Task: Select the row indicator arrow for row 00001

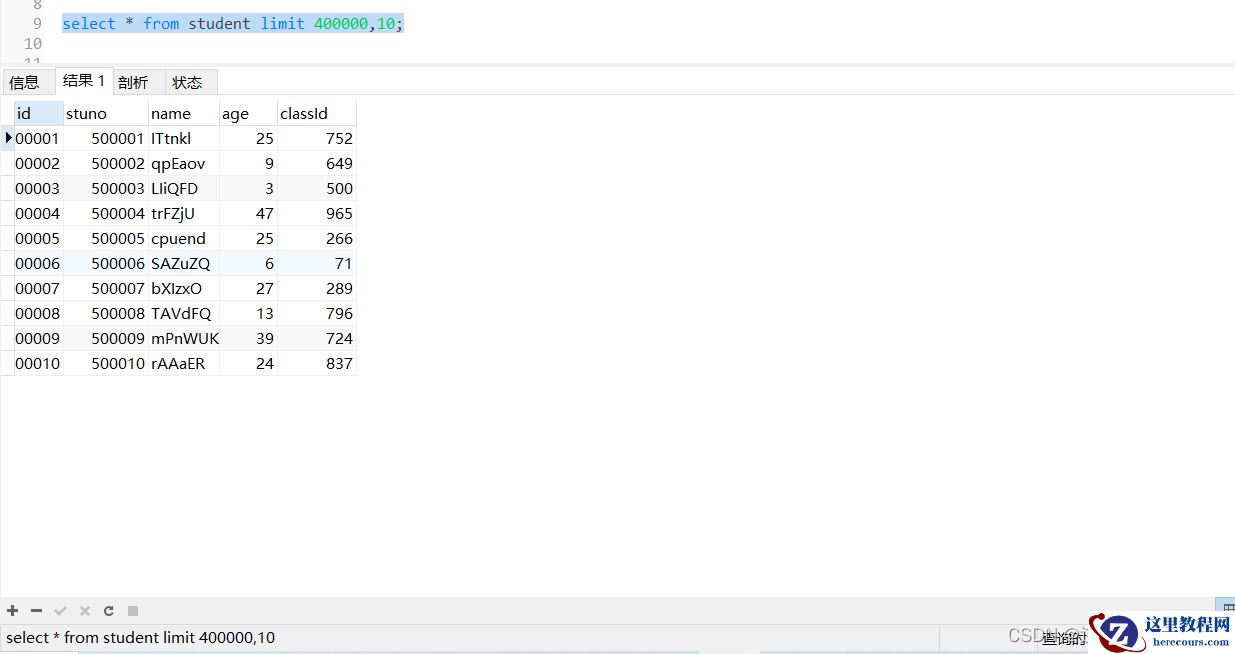Action: tap(8, 138)
